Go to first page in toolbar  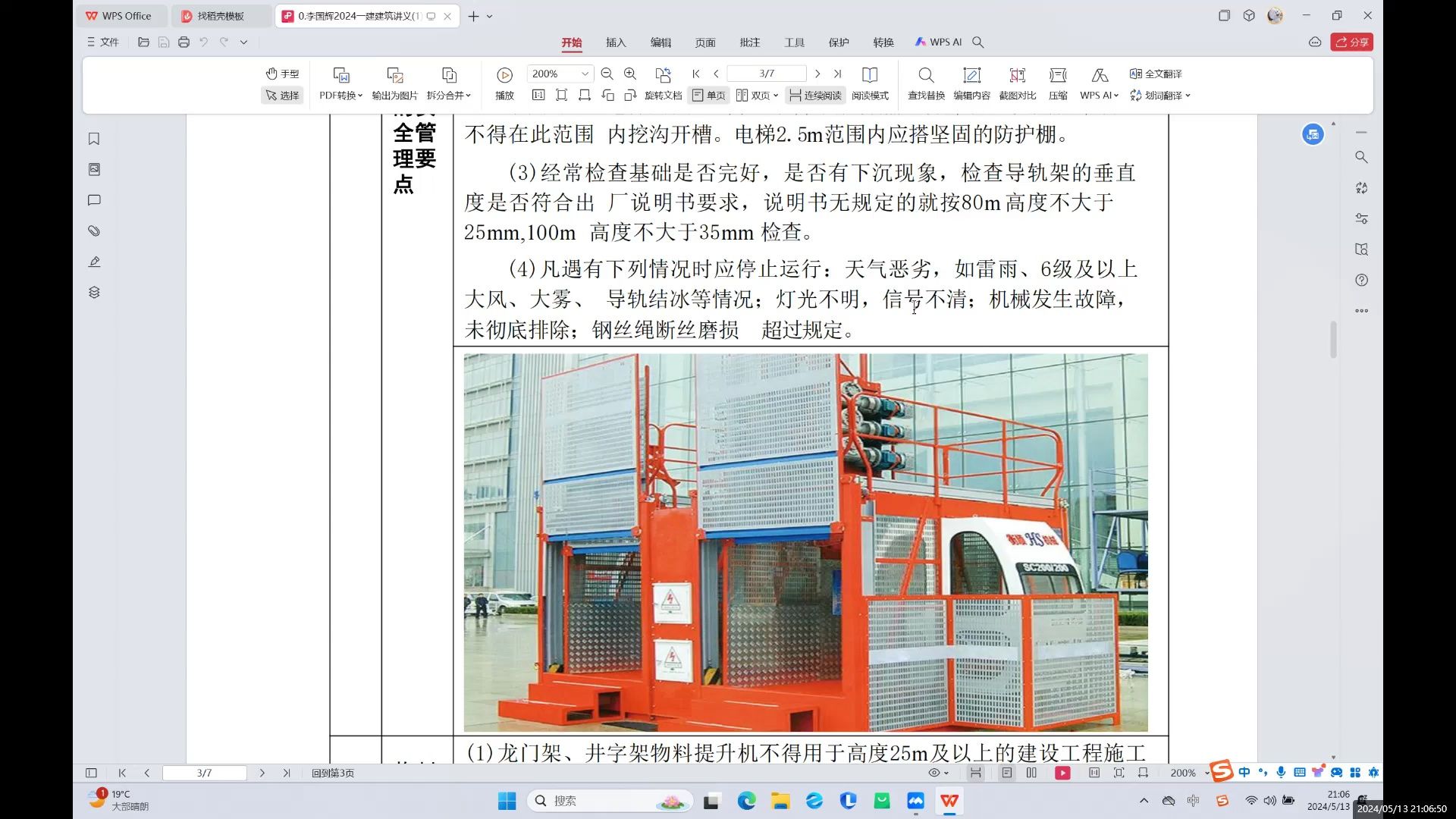[696, 74]
